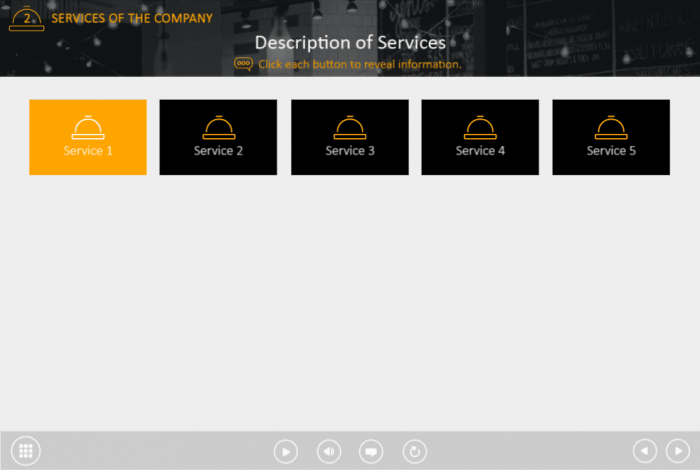This screenshot has width=700, height=470.
Task: Toggle the captions speech-box icon
Action: pos(371,452)
